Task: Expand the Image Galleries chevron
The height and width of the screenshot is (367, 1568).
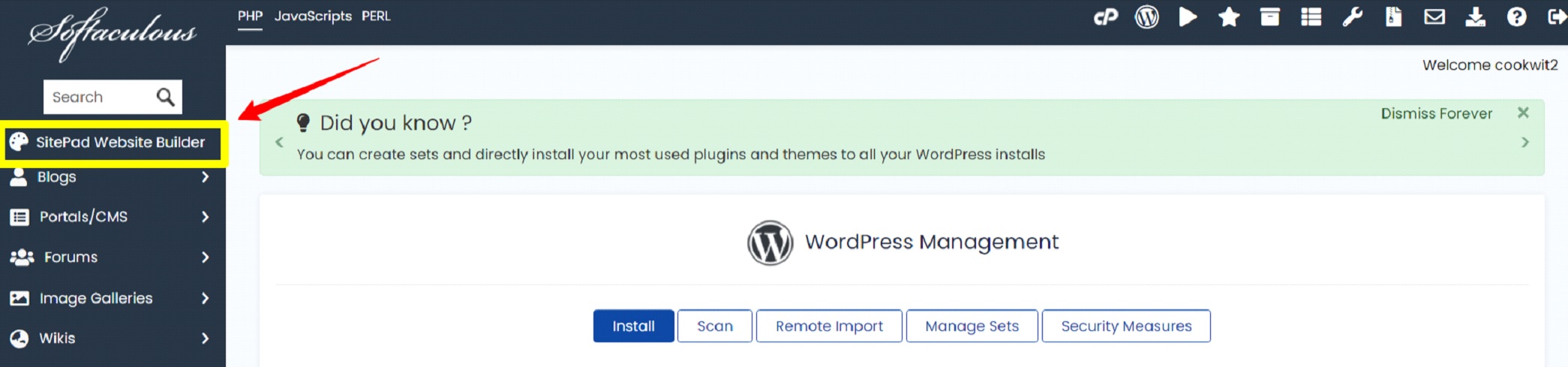Action: tap(205, 298)
